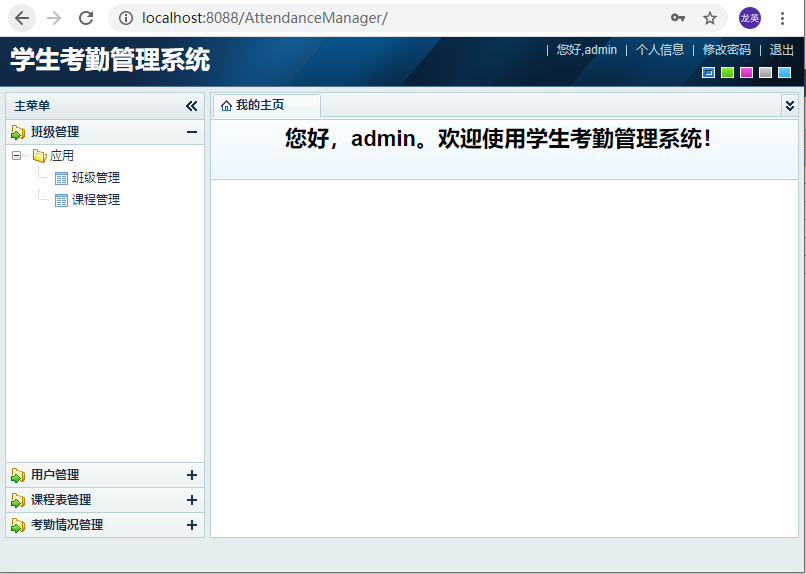Go back with the browser back arrow
The height and width of the screenshot is (574, 806).
[x=22, y=18]
